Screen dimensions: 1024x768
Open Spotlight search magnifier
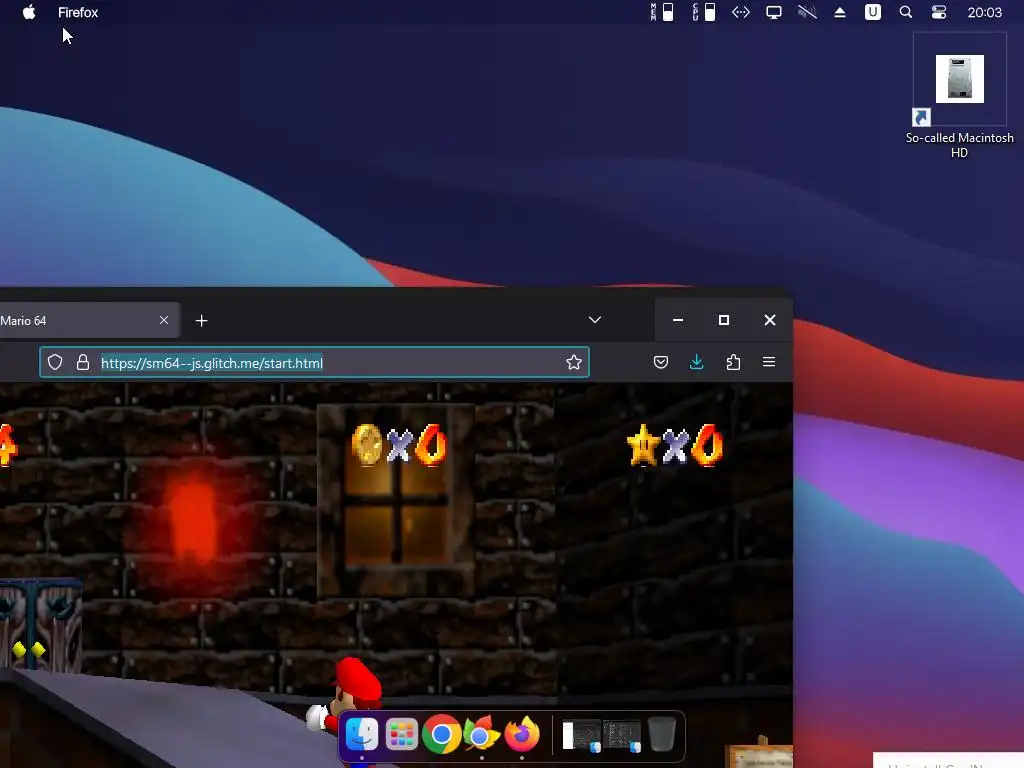(906, 12)
